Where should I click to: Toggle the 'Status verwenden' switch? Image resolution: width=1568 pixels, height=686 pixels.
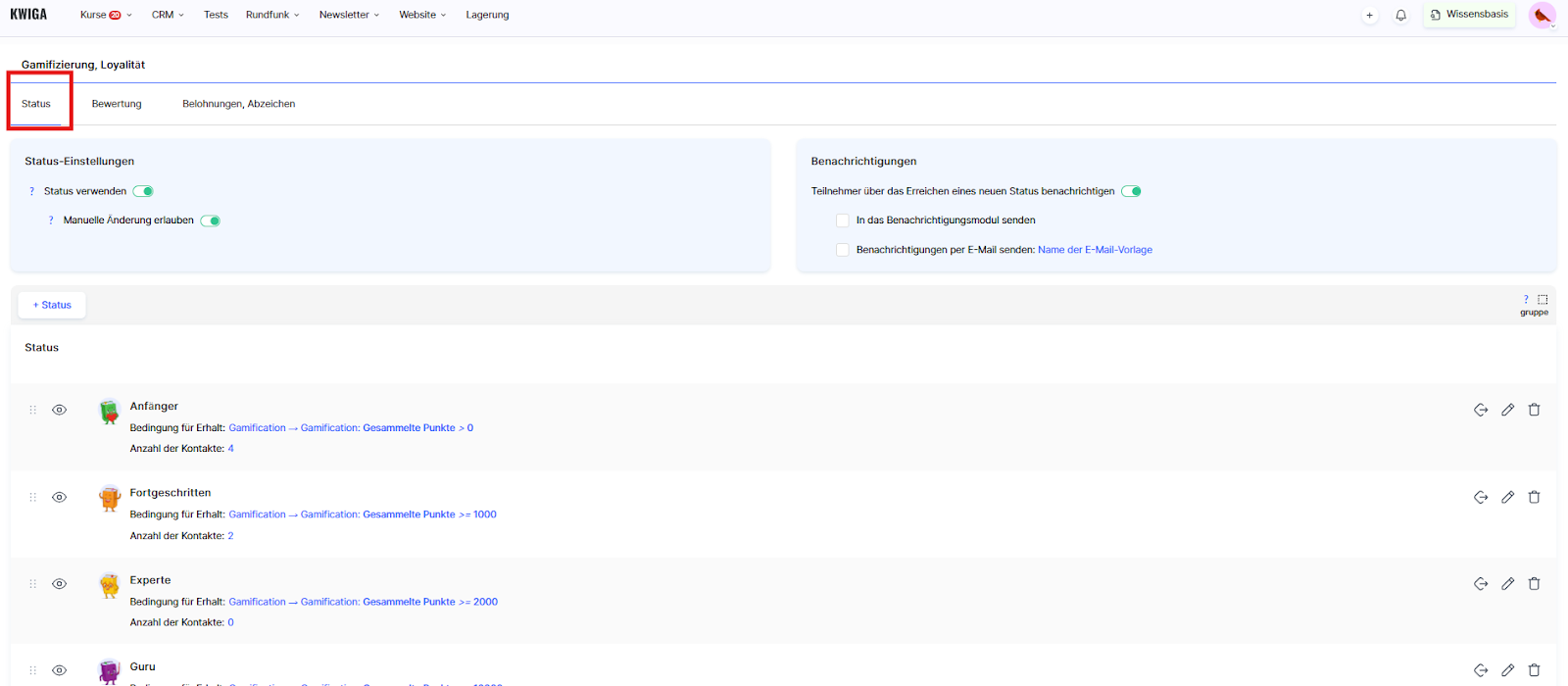pos(143,191)
